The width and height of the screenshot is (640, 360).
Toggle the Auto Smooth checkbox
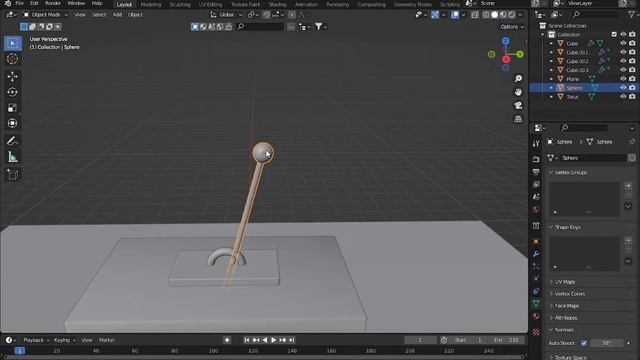pyautogui.click(x=584, y=343)
